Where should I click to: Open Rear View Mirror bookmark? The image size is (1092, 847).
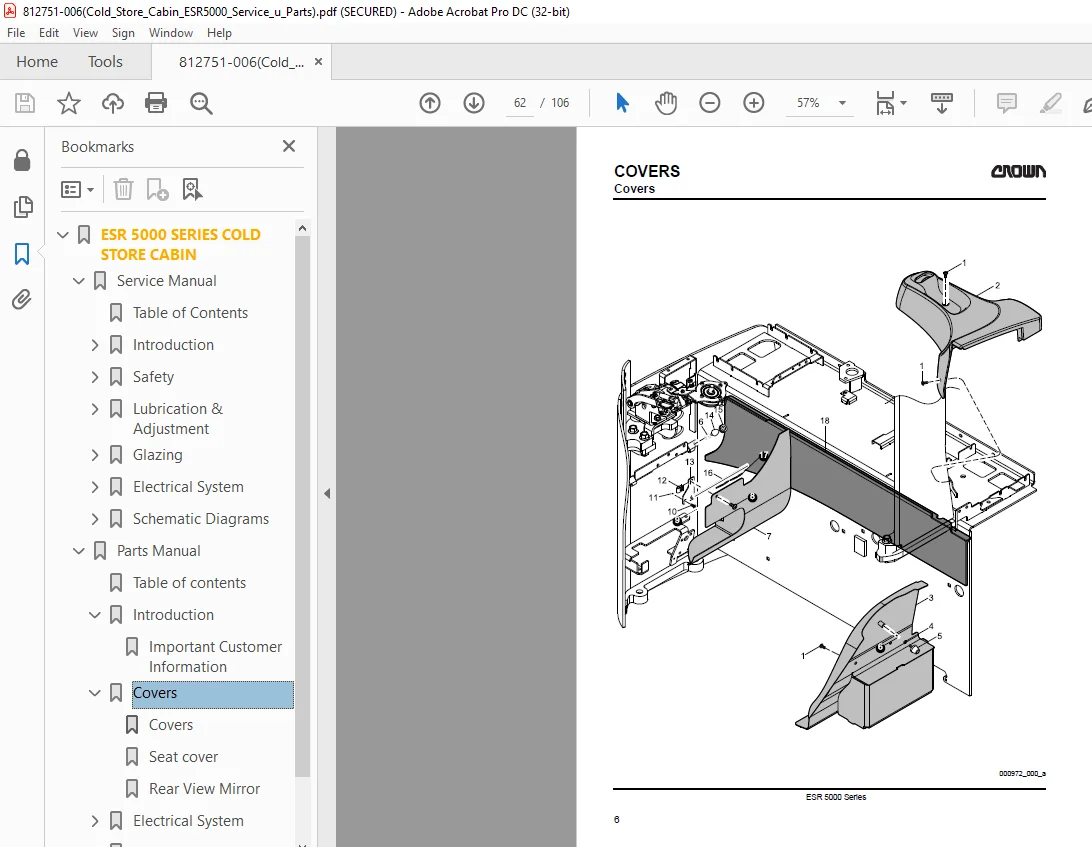pos(204,788)
